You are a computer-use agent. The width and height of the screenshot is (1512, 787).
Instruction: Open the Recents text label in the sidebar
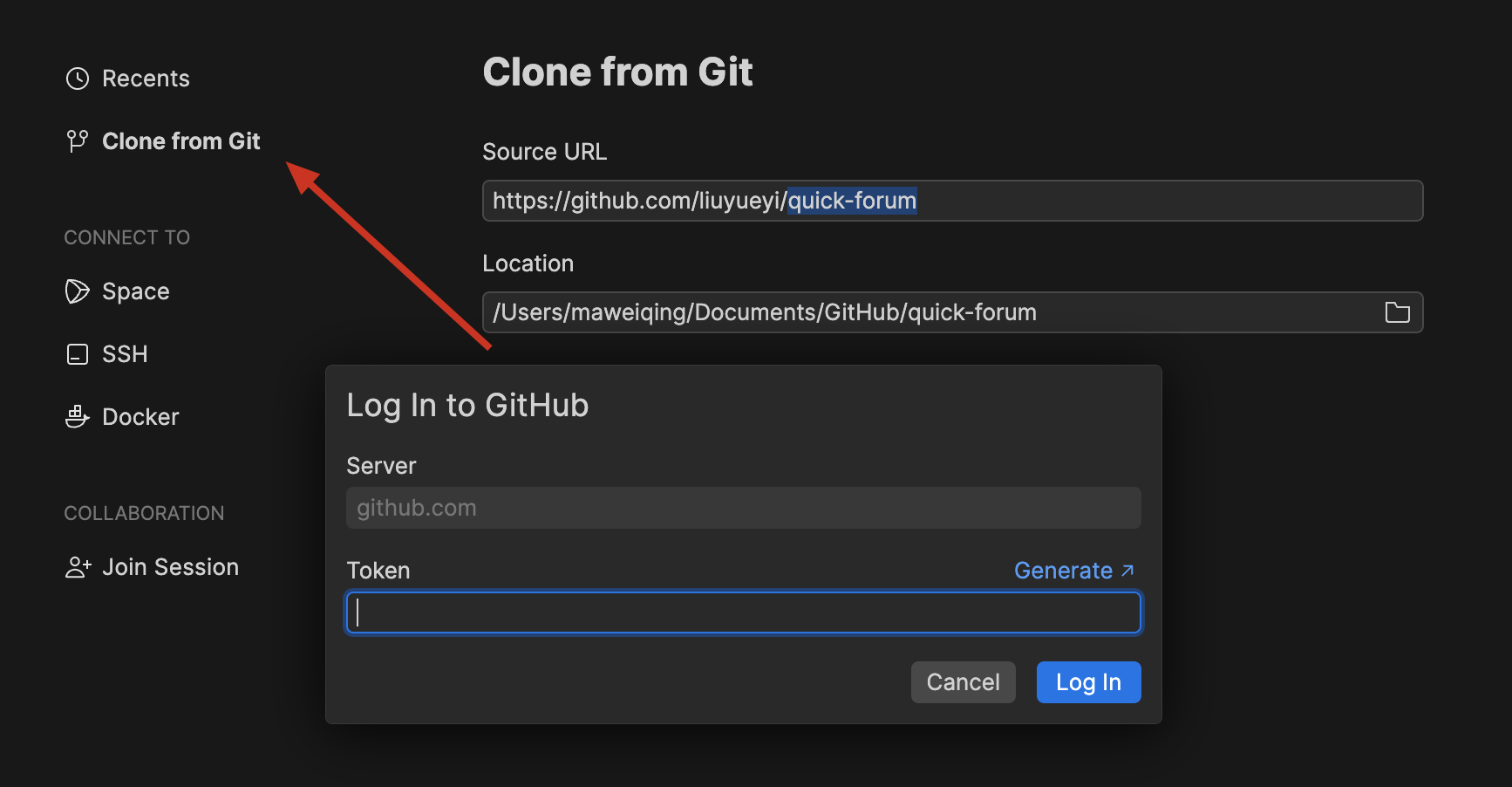(x=146, y=79)
